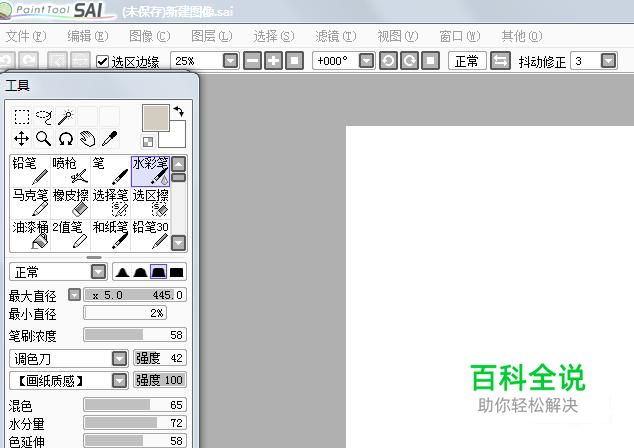This screenshot has width=634, height=448.
Task: Adjust the 水分里 dilution slider
Action: coord(135,423)
